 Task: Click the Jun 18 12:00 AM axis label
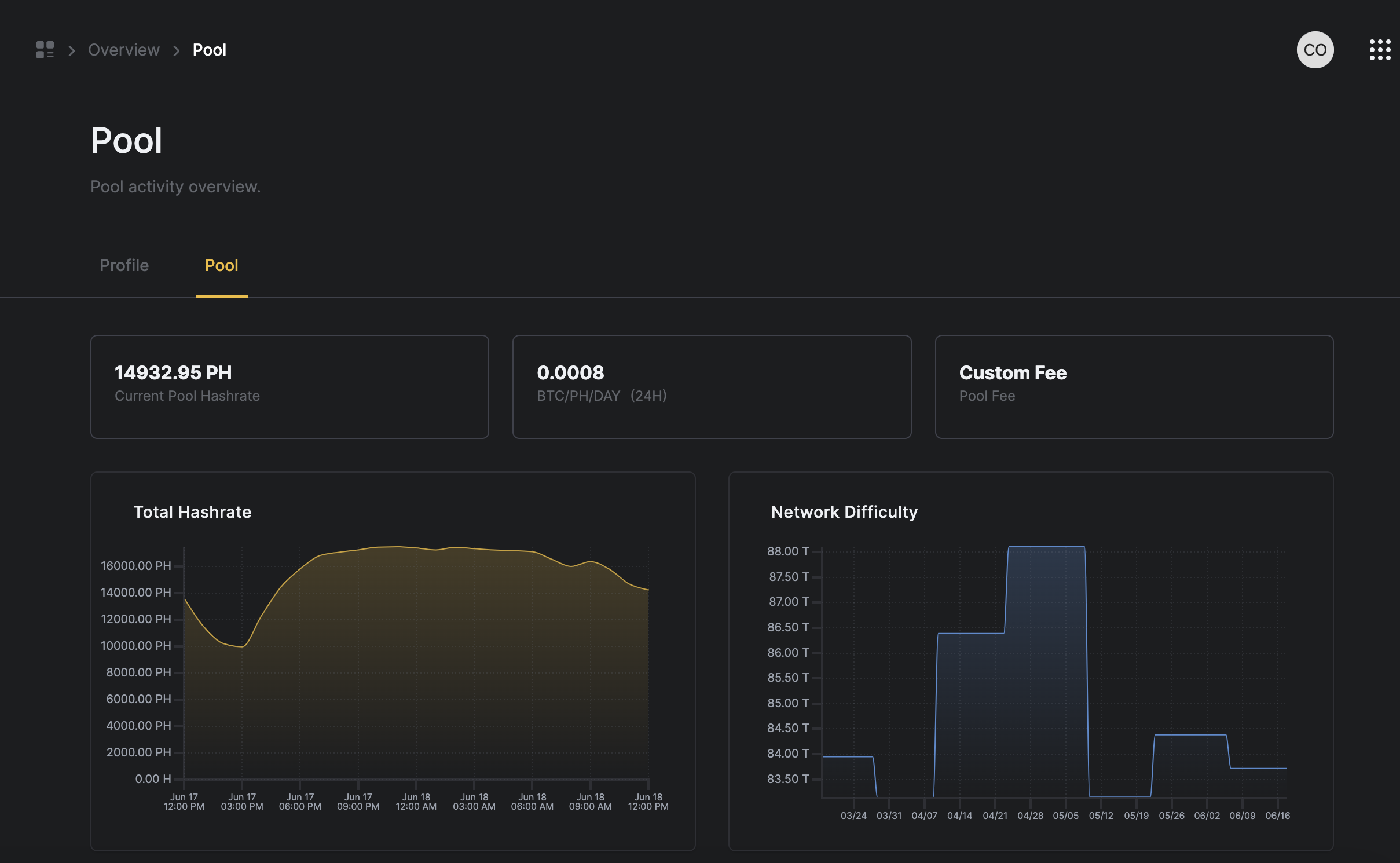(x=415, y=801)
